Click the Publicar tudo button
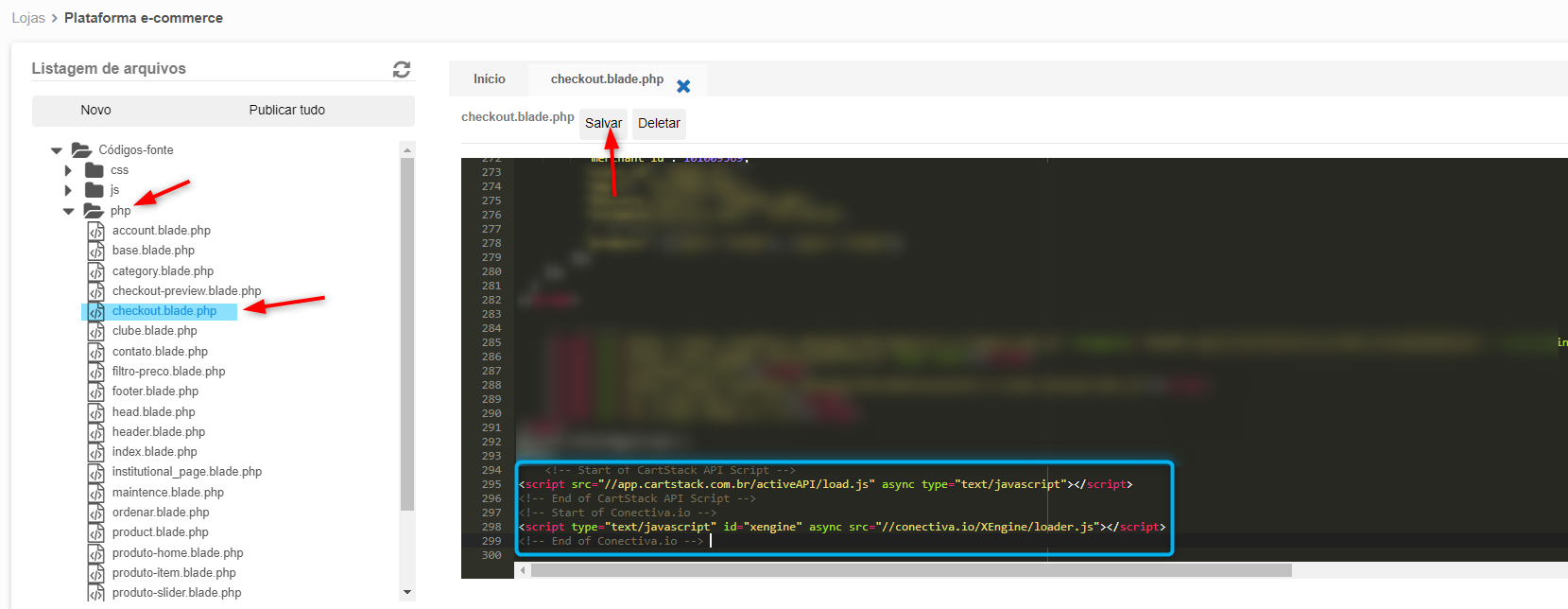Viewport: 1568px width, 609px height. pyautogui.click(x=287, y=111)
